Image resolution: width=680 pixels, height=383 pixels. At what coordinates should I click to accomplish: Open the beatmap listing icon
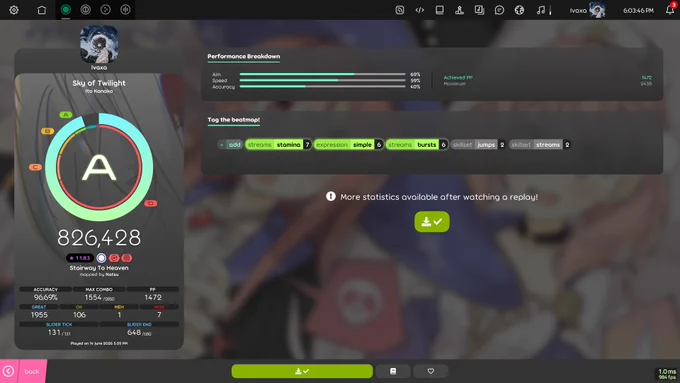click(x=479, y=10)
